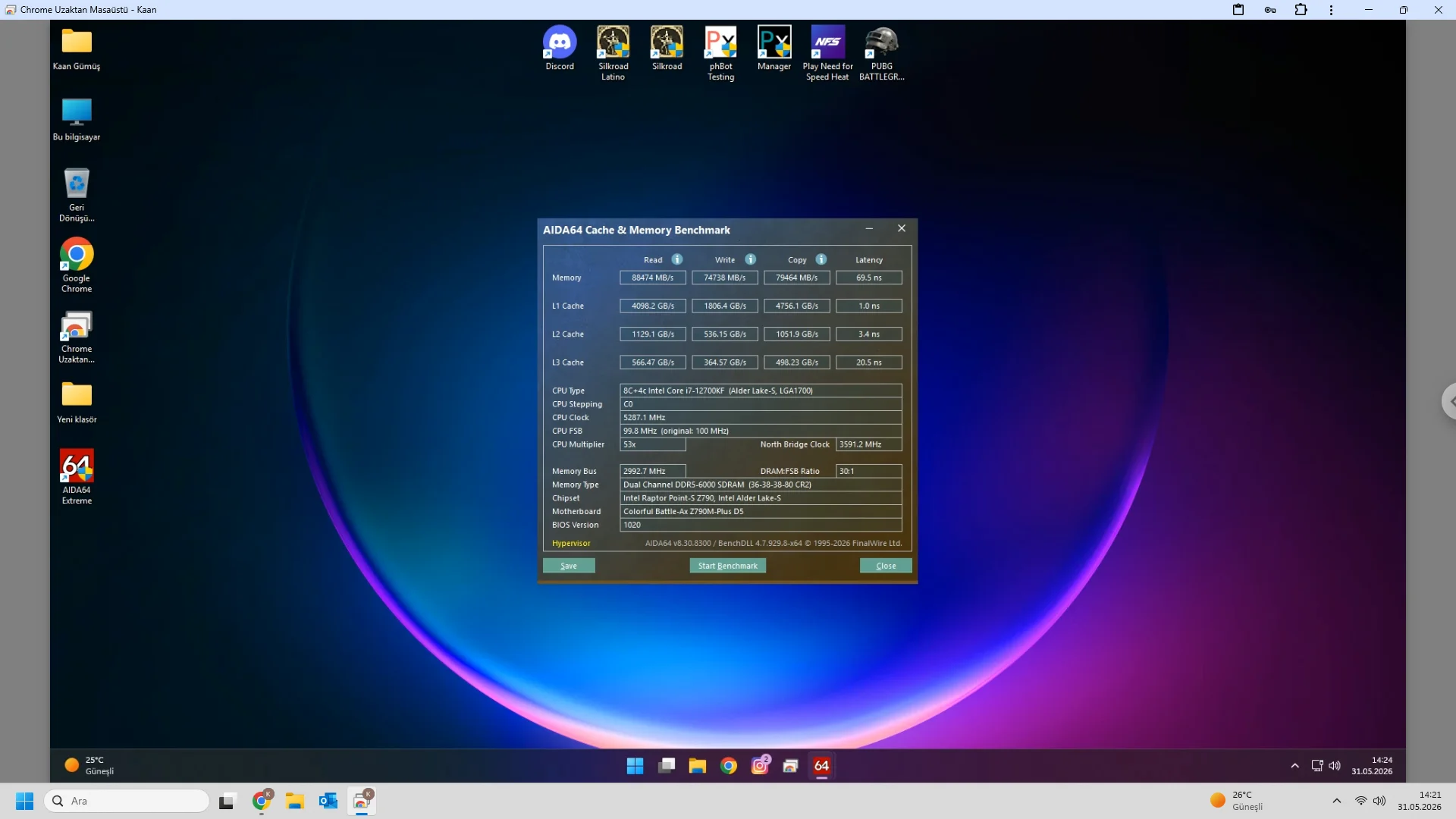This screenshot has height=819, width=1456.
Task: Show info for the Write column
Action: click(751, 259)
